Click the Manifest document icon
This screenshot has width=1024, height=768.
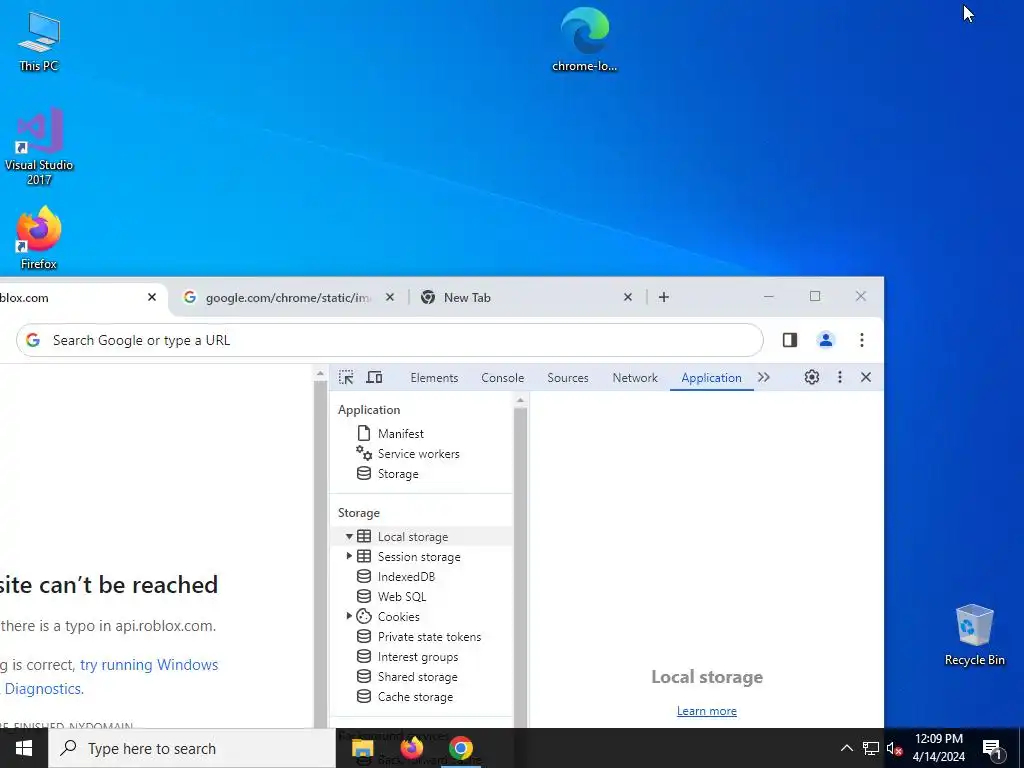tap(364, 433)
